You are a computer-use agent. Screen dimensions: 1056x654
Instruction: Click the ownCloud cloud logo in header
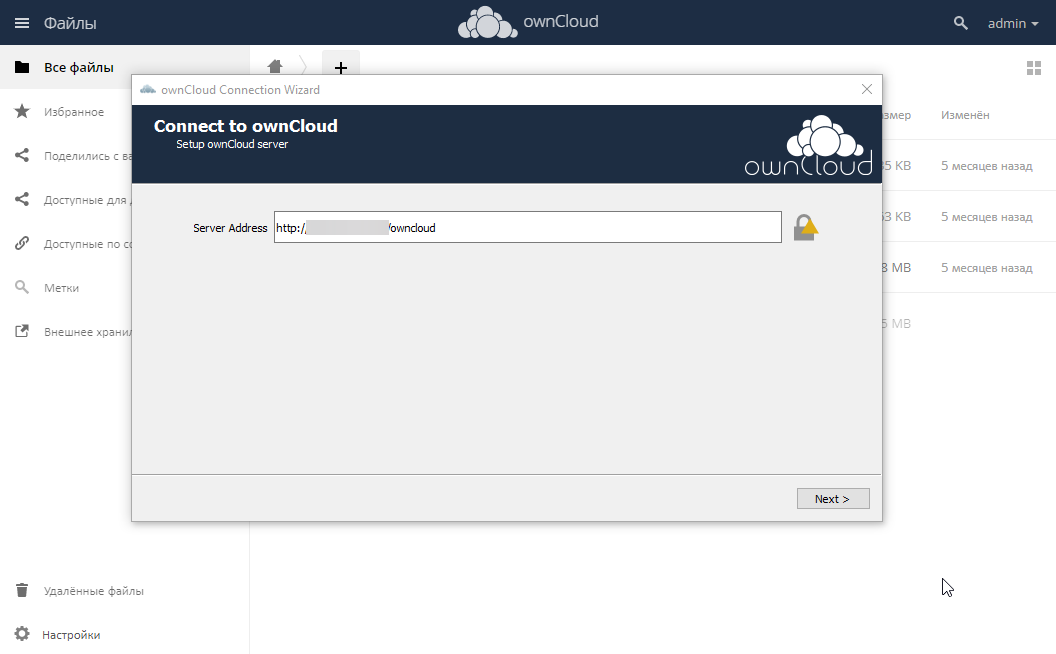point(488,22)
